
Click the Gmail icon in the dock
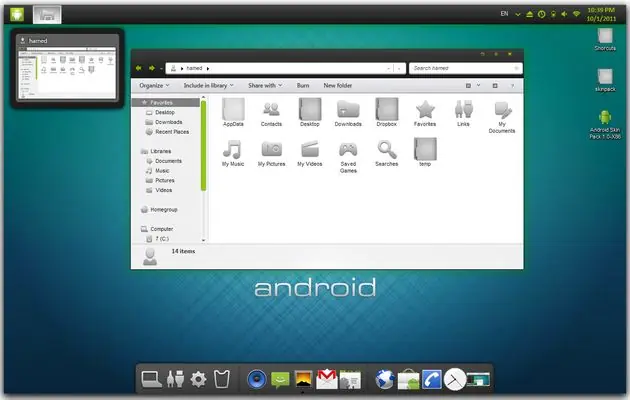[x=327, y=379]
